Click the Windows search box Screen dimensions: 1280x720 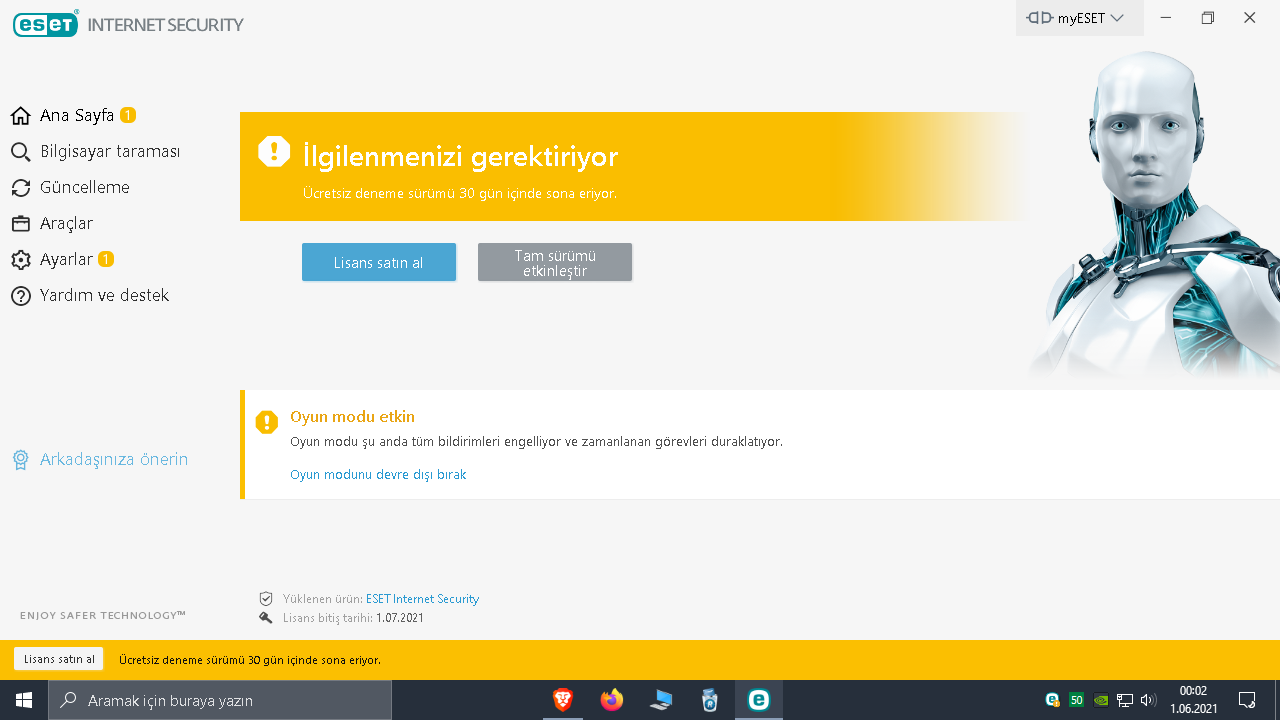[x=220, y=700]
